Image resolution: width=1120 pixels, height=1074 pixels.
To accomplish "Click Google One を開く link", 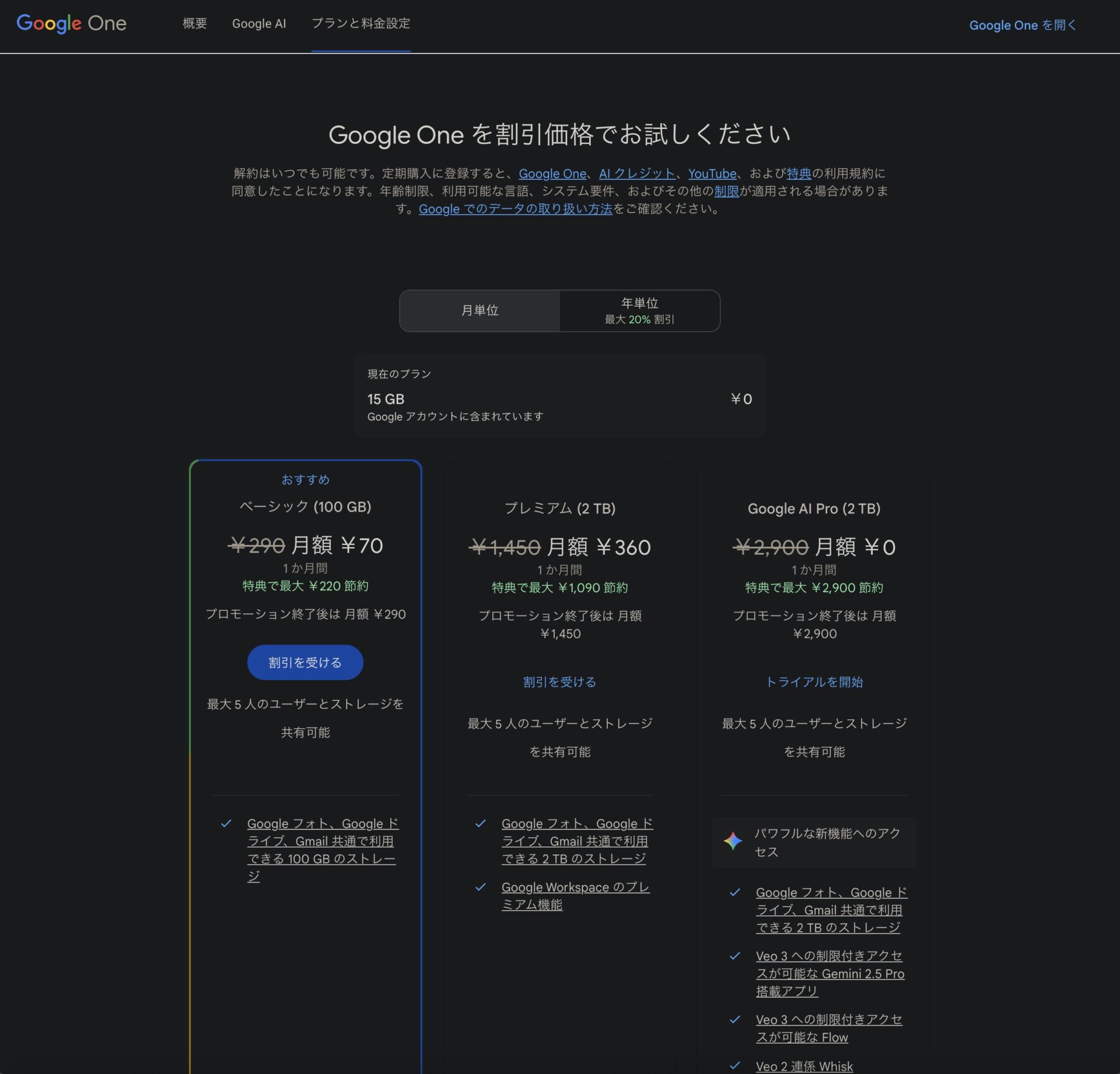I will (1022, 25).
